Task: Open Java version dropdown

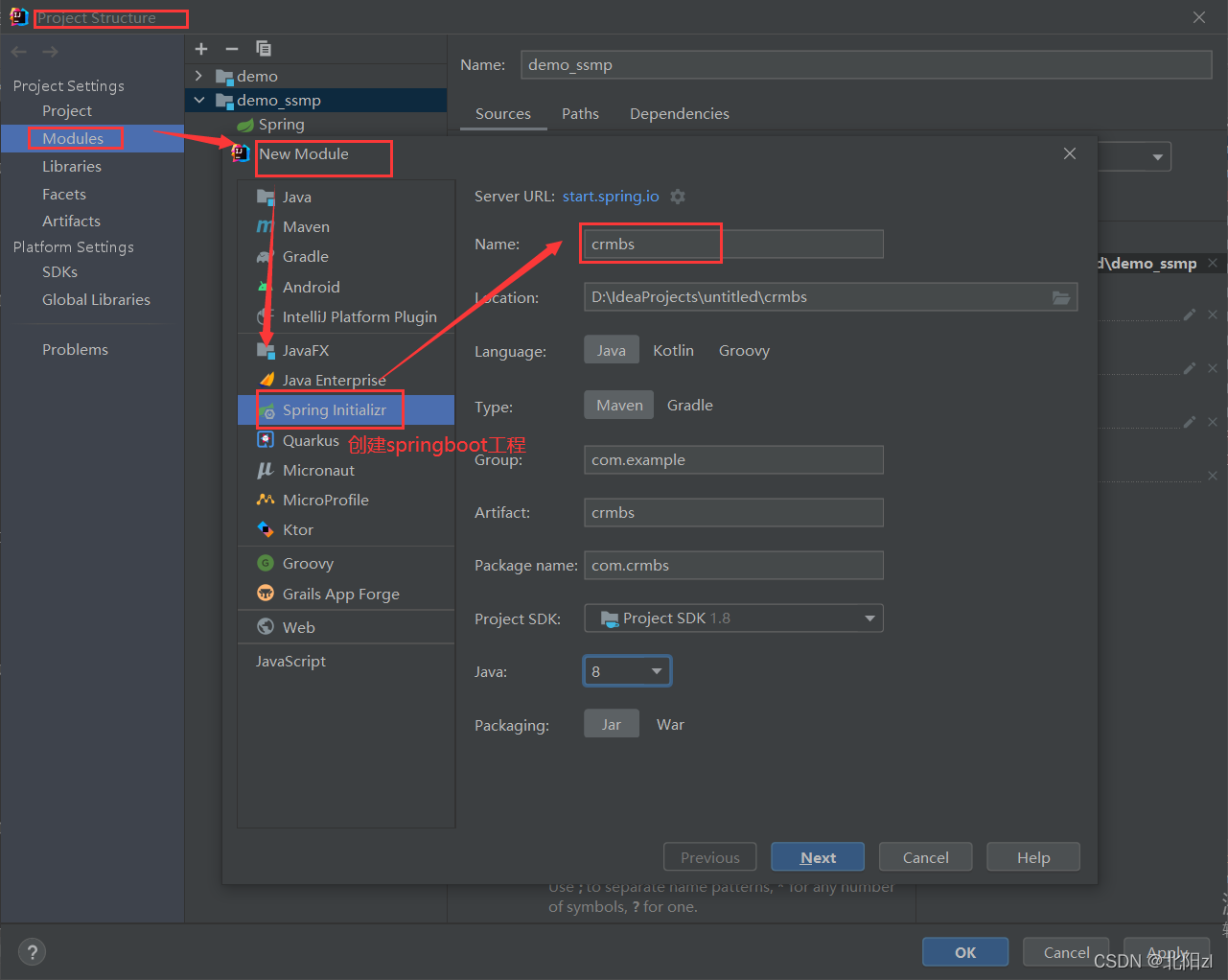Action: coord(627,671)
